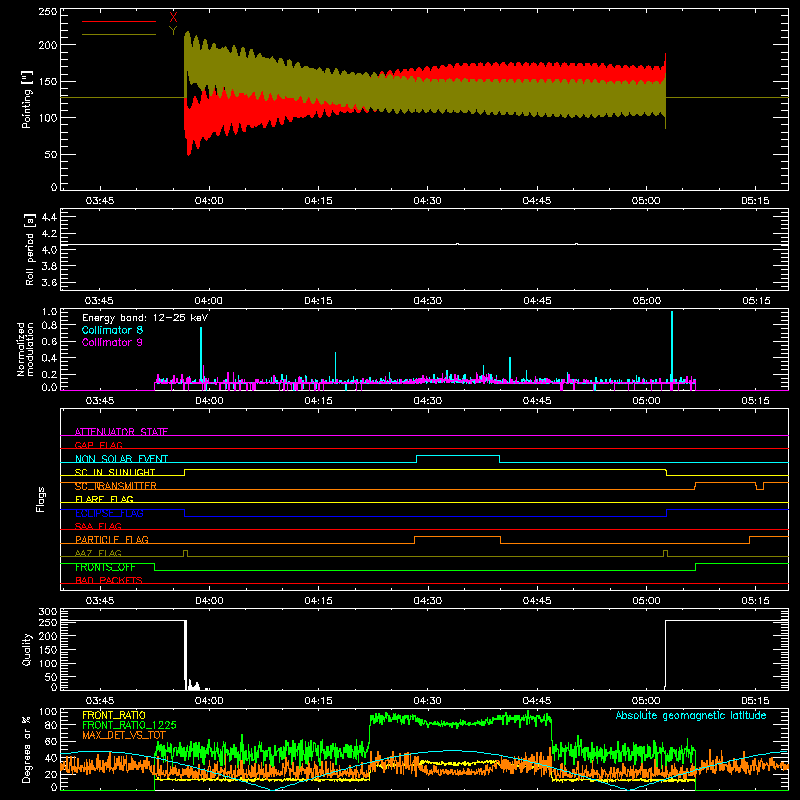Click the SAA_FLAG label
This screenshot has height=800, width=800.
(x=98, y=526)
